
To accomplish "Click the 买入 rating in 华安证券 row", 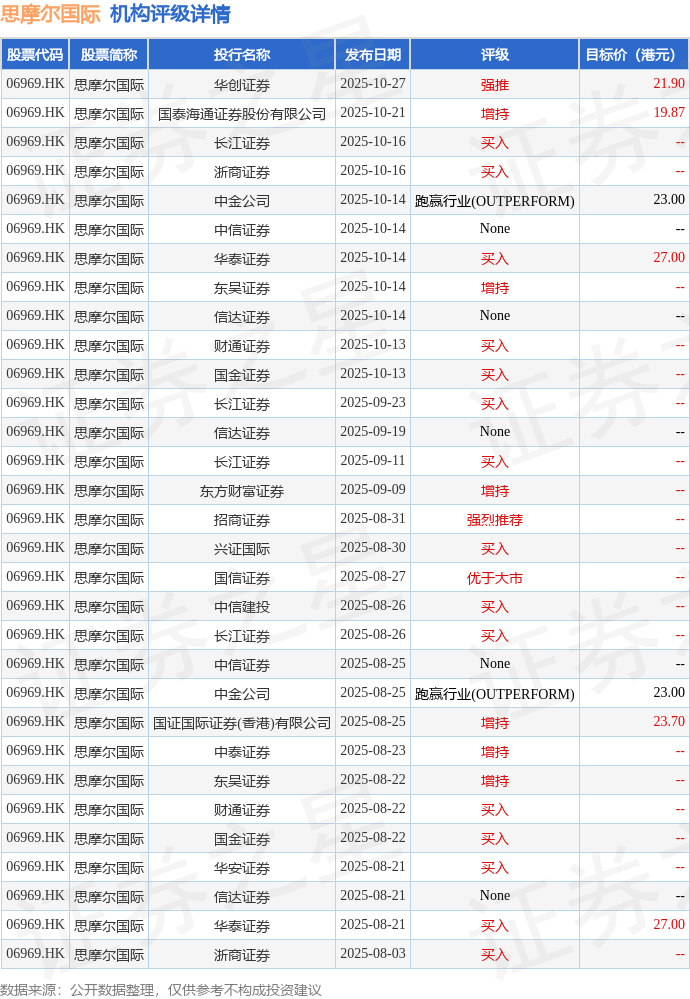I will pyautogui.click(x=495, y=868).
